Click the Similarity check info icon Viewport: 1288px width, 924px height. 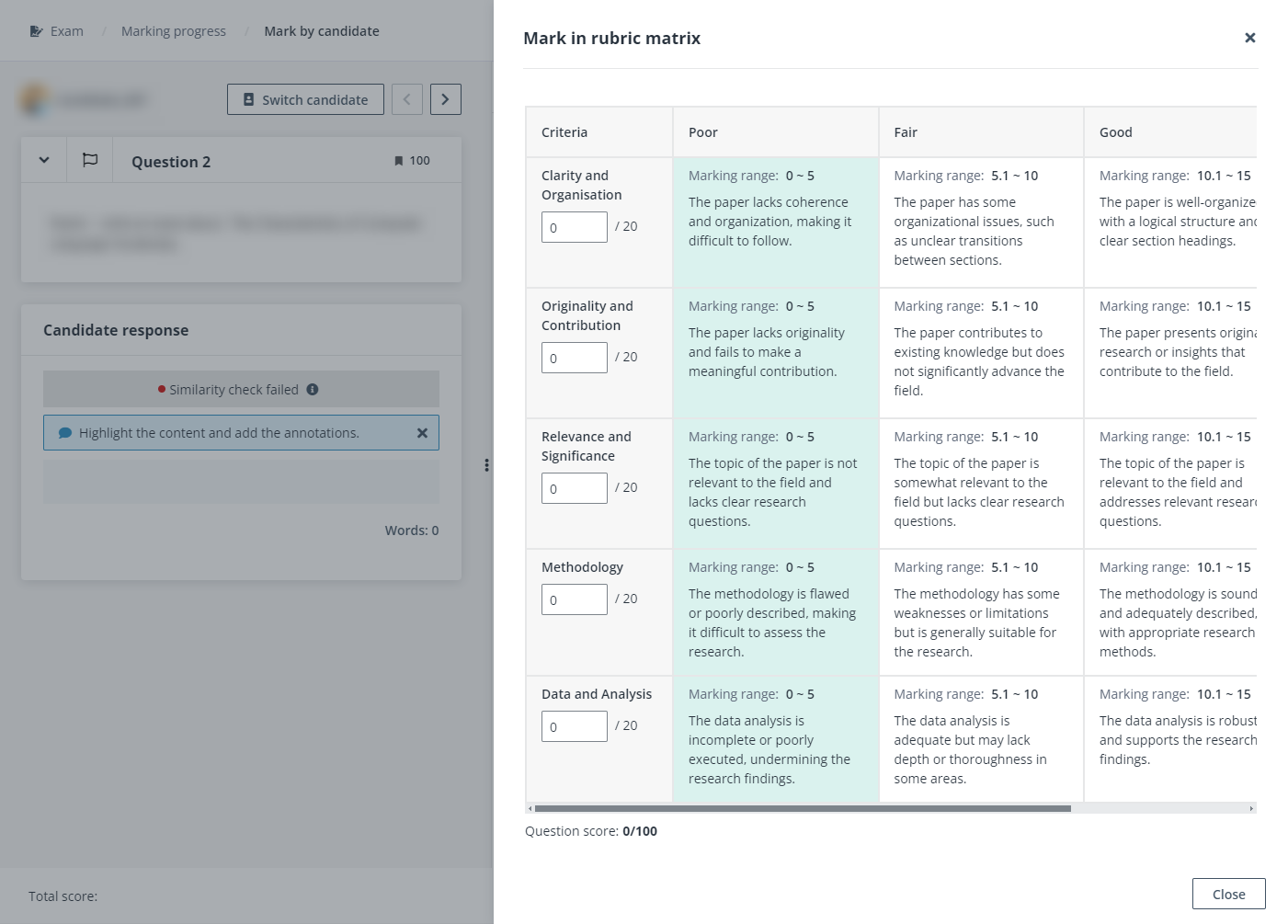coord(313,390)
